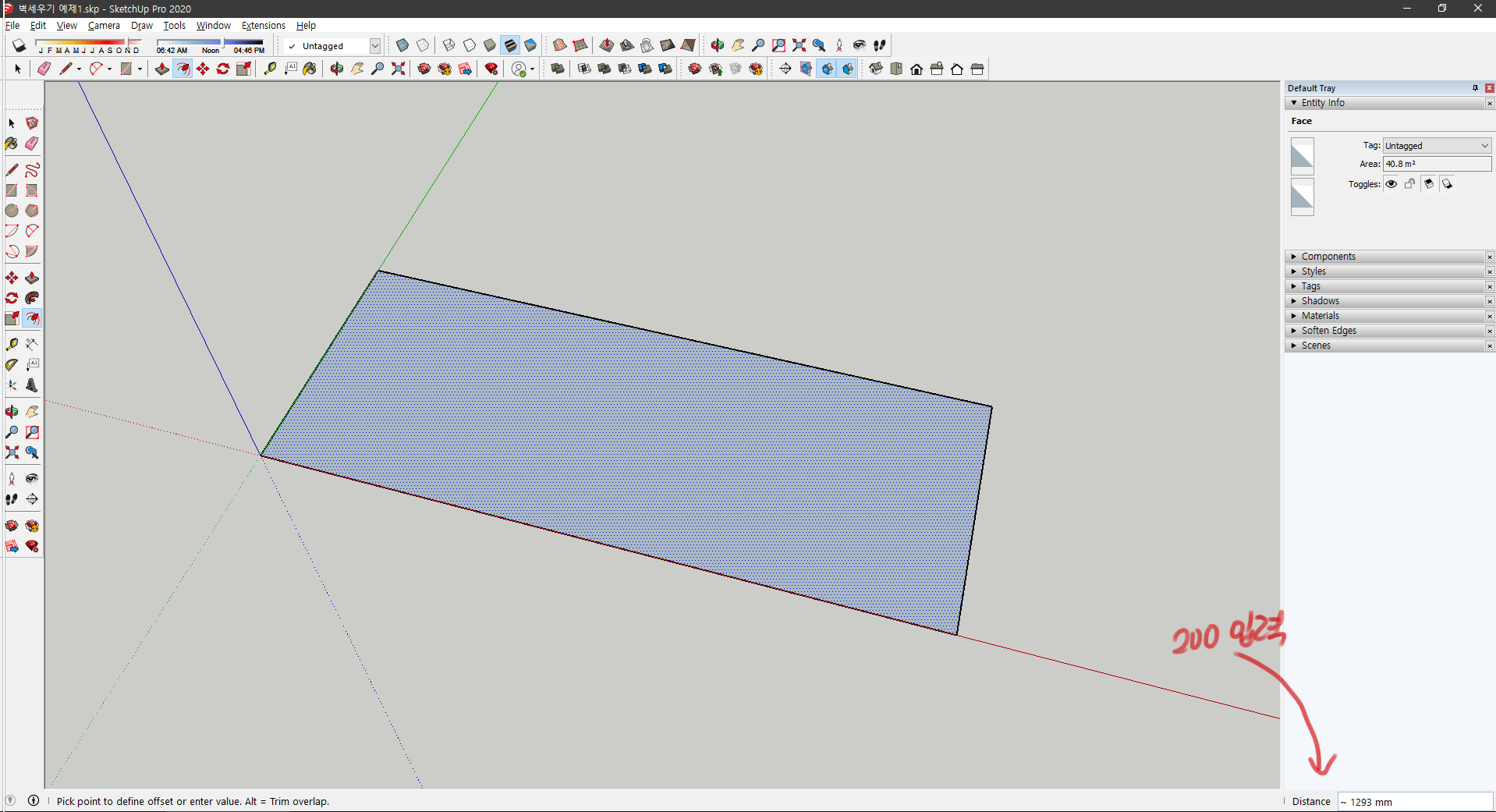The height and width of the screenshot is (812, 1496).
Task: Select the Outer Shell solid tool
Action: coord(558,69)
